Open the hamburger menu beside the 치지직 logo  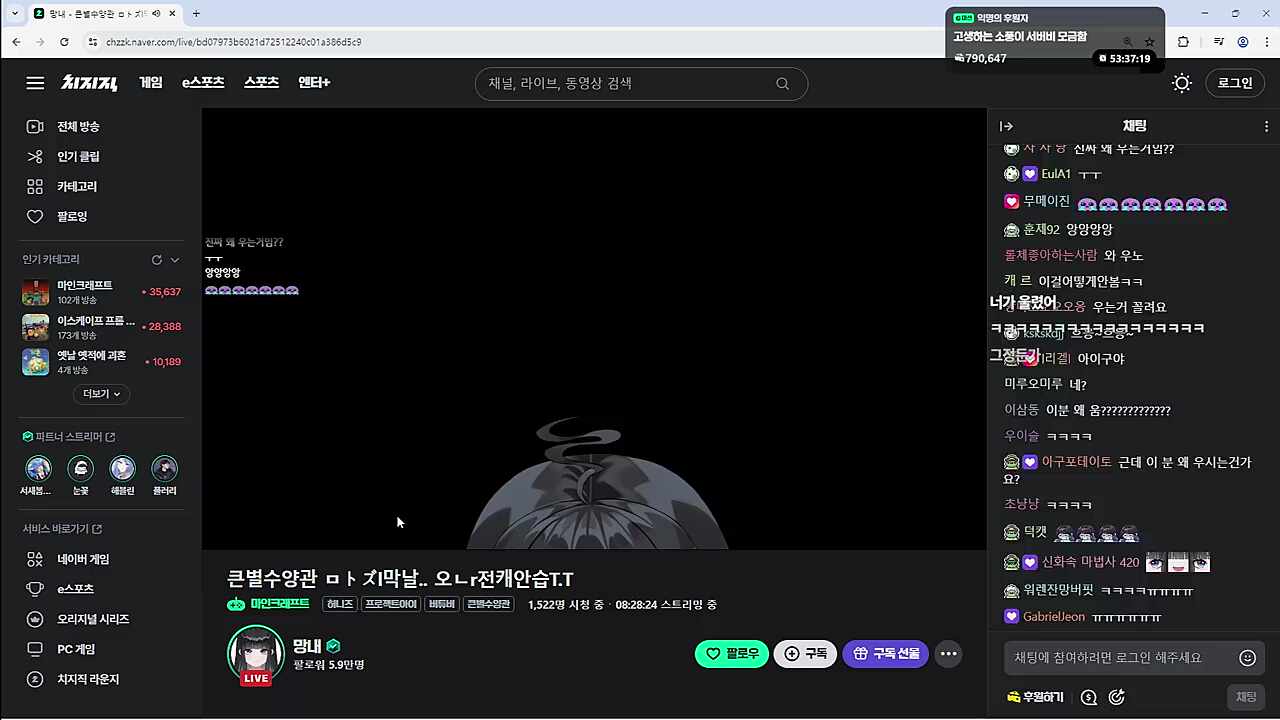(x=35, y=83)
